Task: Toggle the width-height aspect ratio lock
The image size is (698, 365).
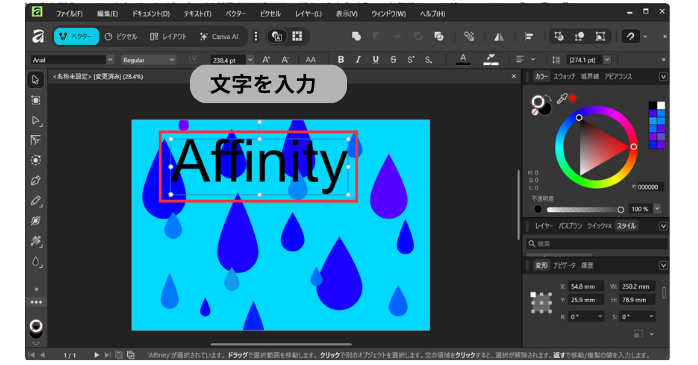Action: point(664,293)
